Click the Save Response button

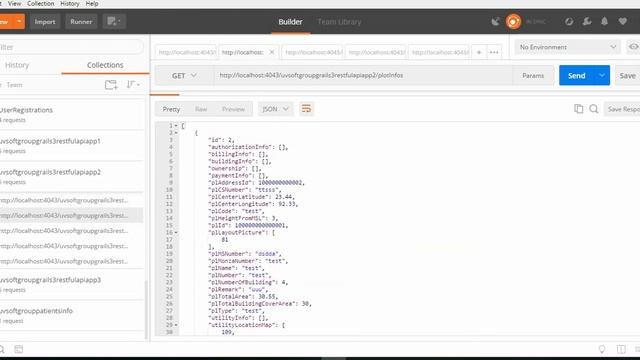(x=622, y=109)
